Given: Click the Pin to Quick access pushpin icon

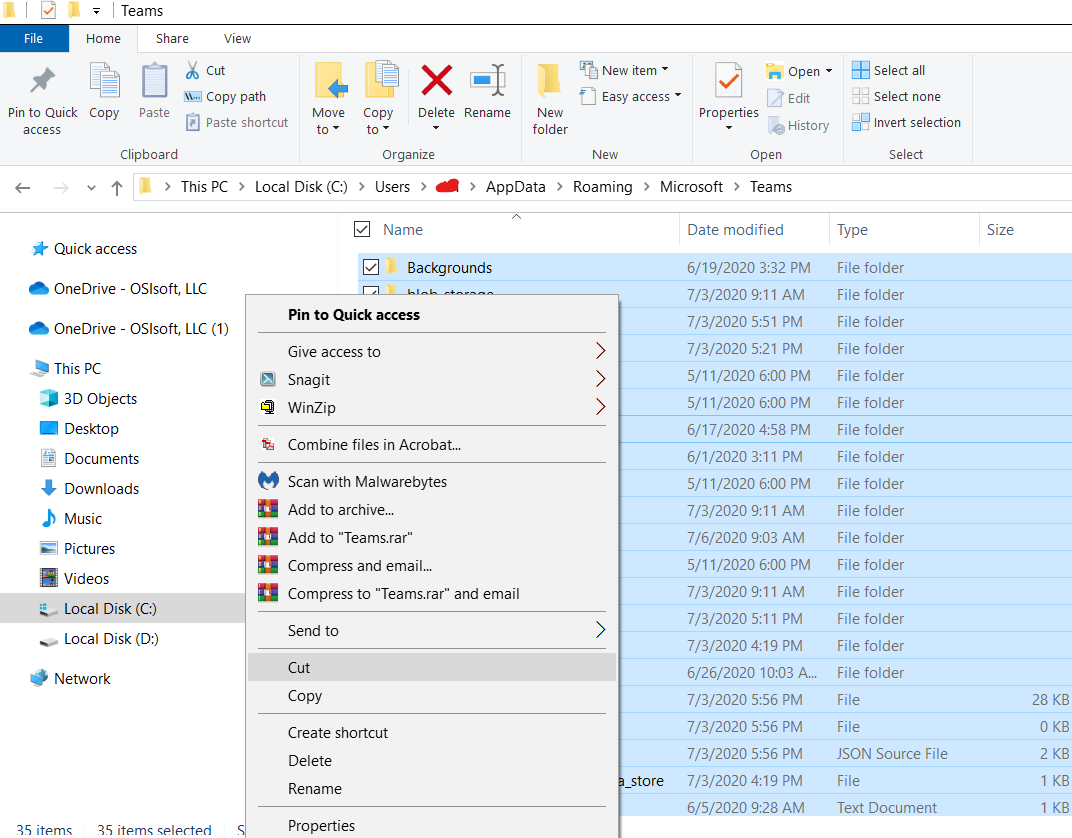Looking at the screenshot, I should click(x=42, y=81).
